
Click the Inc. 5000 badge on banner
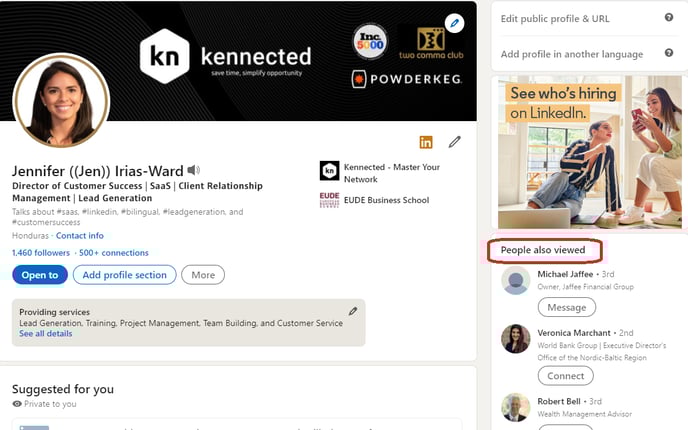click(370, 42)
